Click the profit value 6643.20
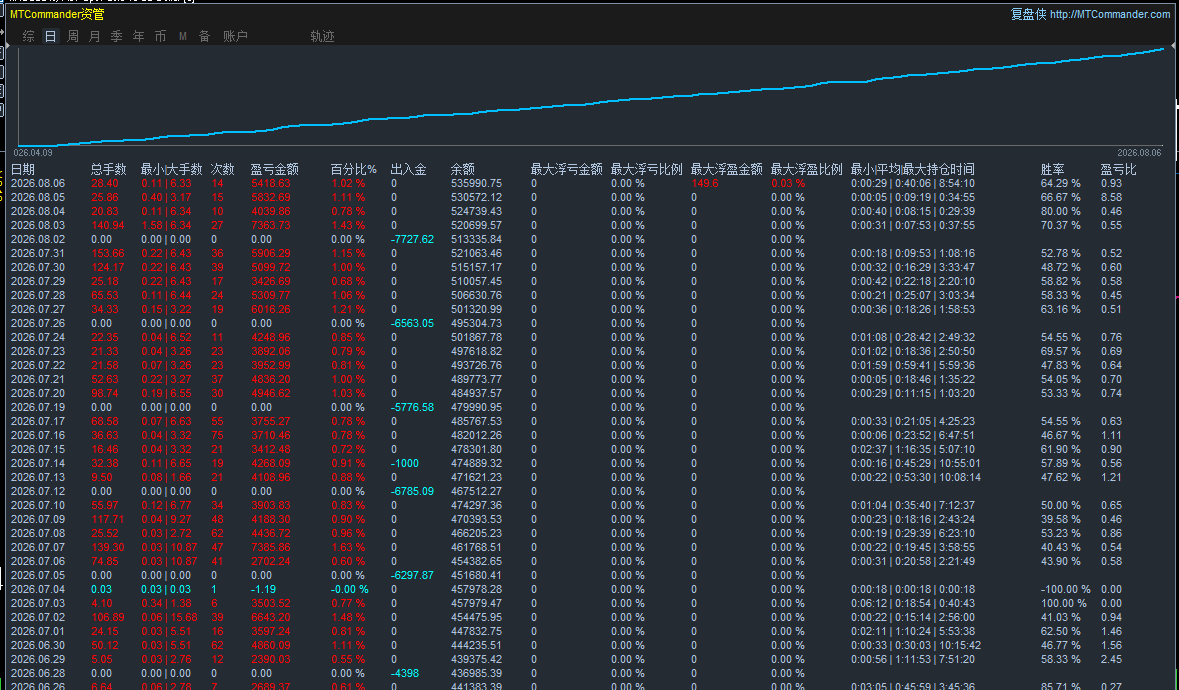Image resolution: width=1179 pixels, height=690 pixels. (x=271, y=617)
